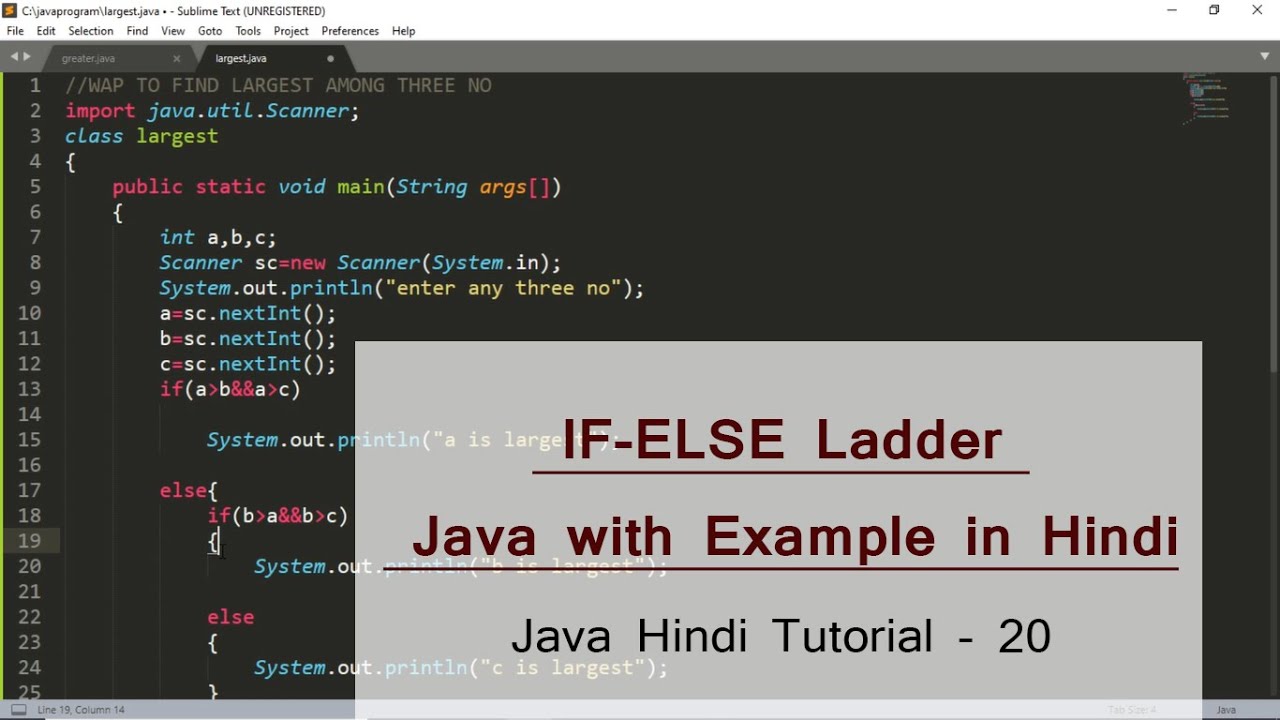Click 'Line 19, Column 14' status text
Image resolution: width=1280 pixels, height=720 pixels.
click(x=81, y=710)
